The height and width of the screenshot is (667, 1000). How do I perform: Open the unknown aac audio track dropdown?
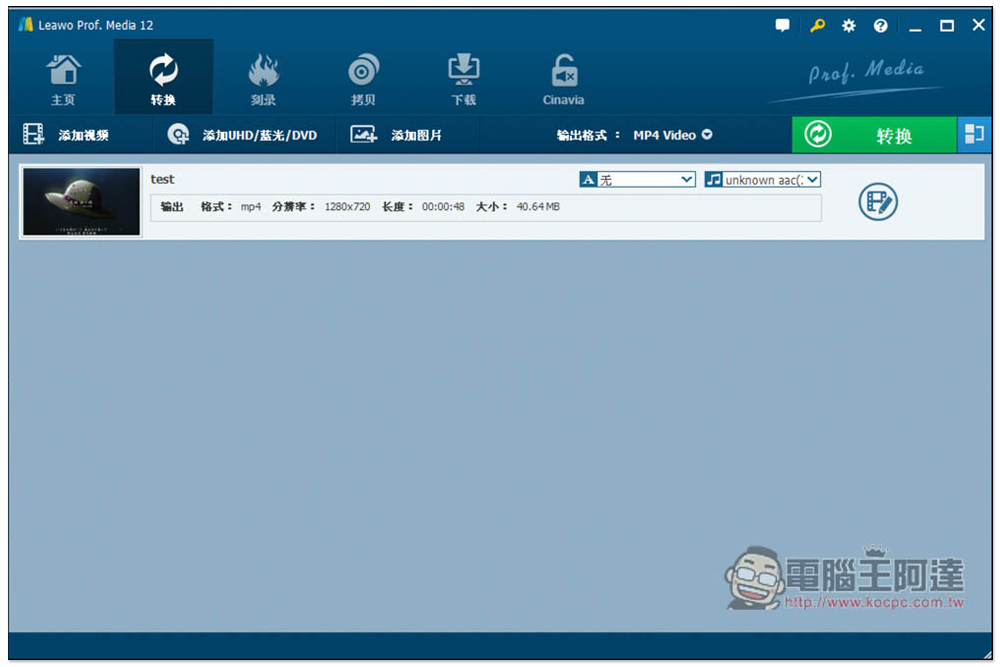(x=762, y=180)
